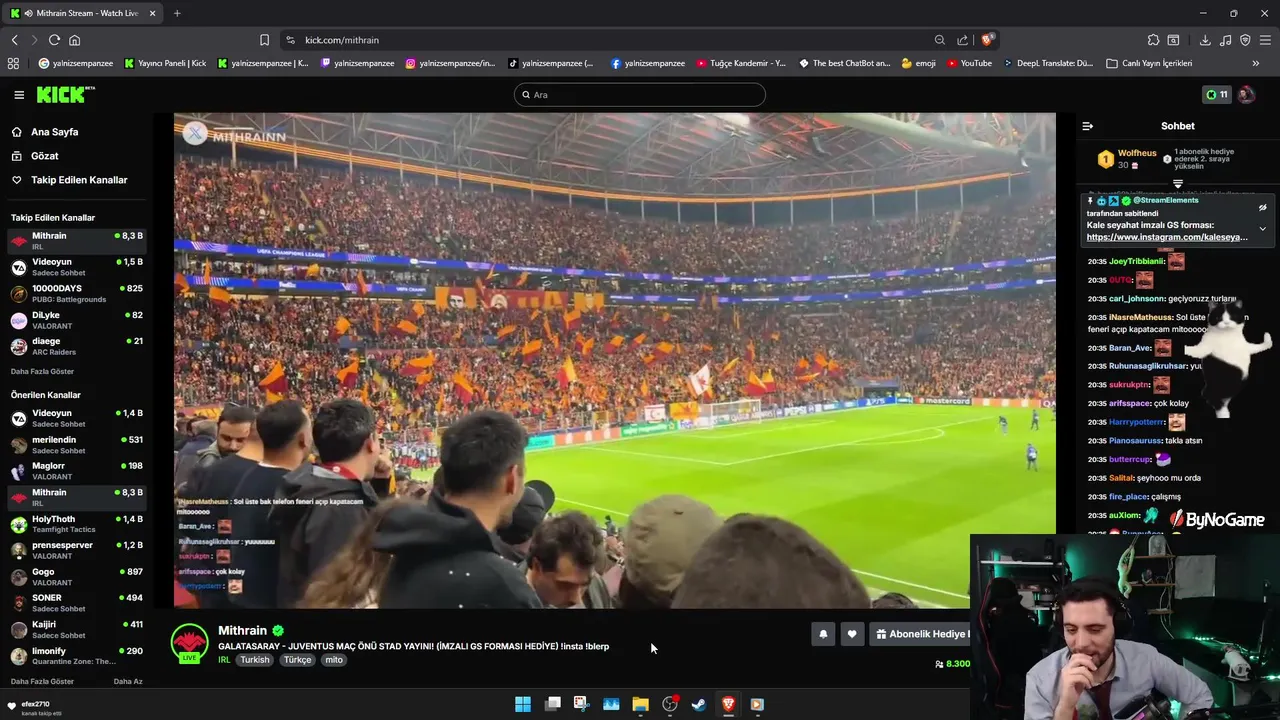Show more bookmarks with the chevron
Screen dimensions: 1280x720
[x=1256, y=63]
